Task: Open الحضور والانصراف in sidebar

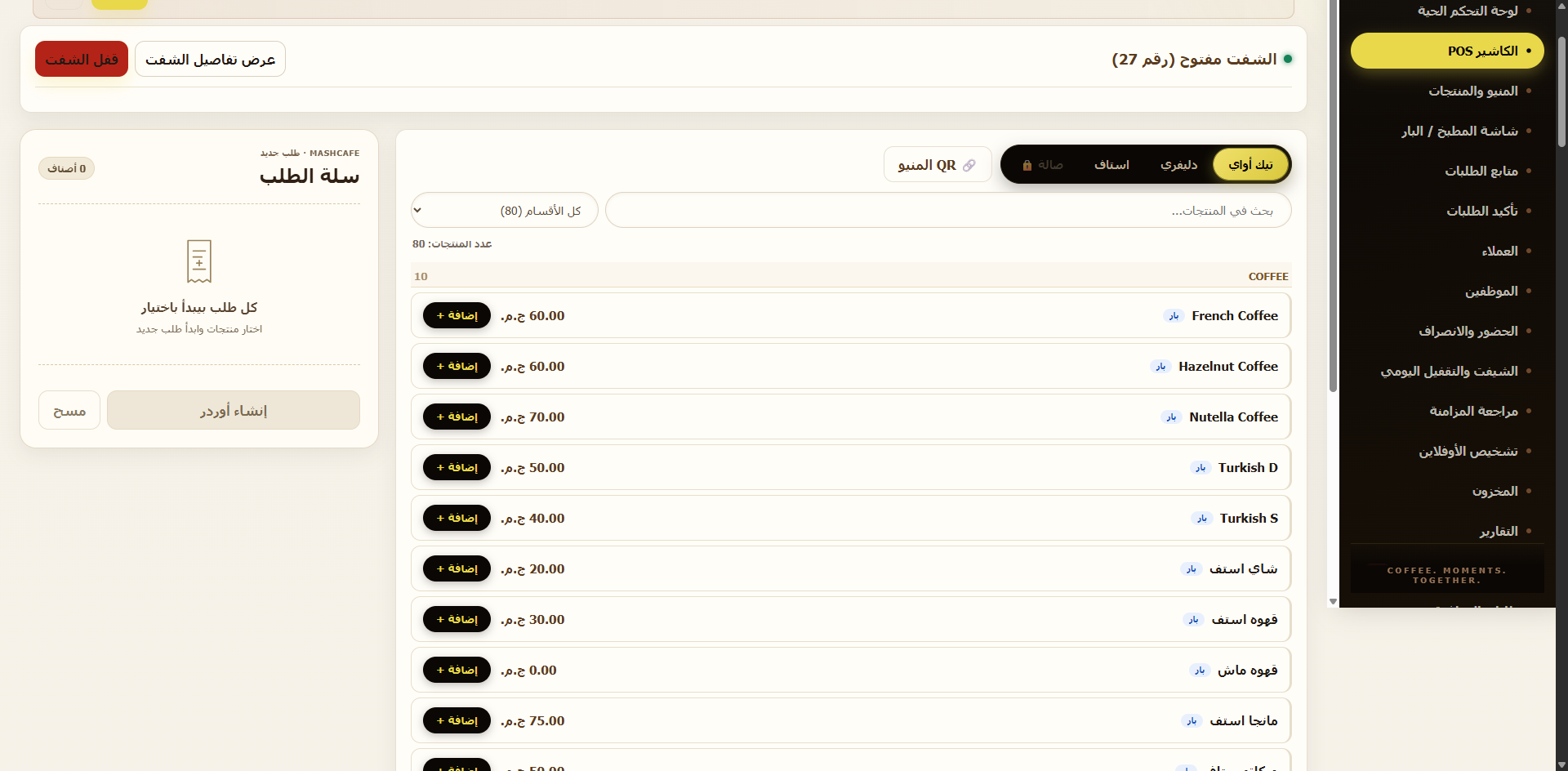Action: coord(1447,331)
